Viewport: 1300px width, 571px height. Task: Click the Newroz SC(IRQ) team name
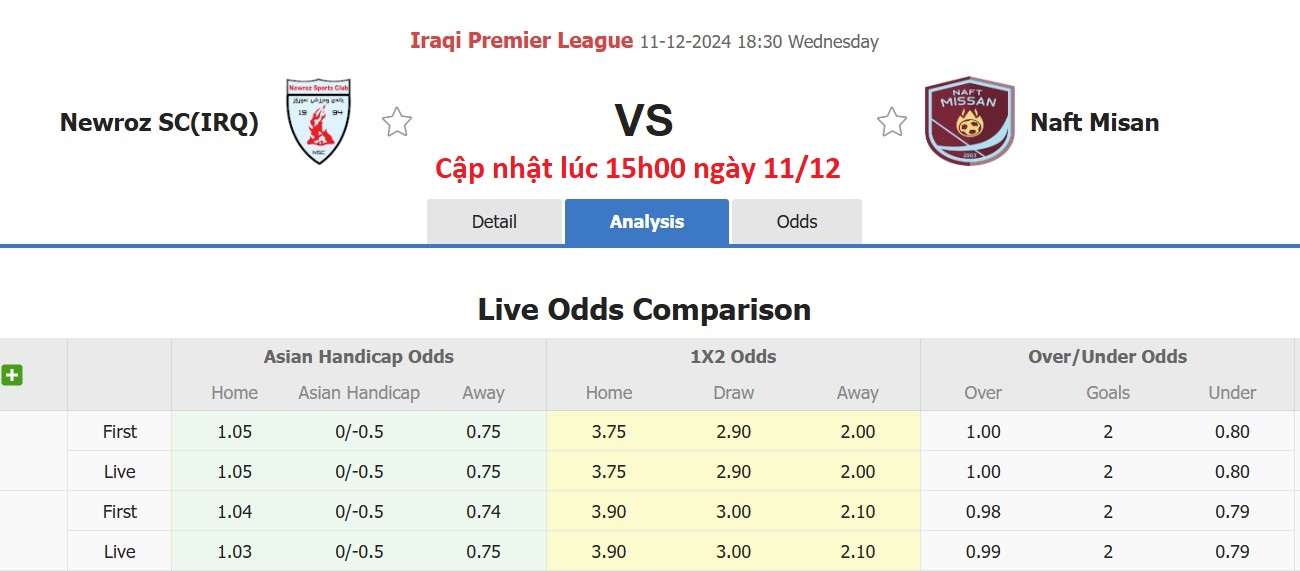[x=159, y=122]
